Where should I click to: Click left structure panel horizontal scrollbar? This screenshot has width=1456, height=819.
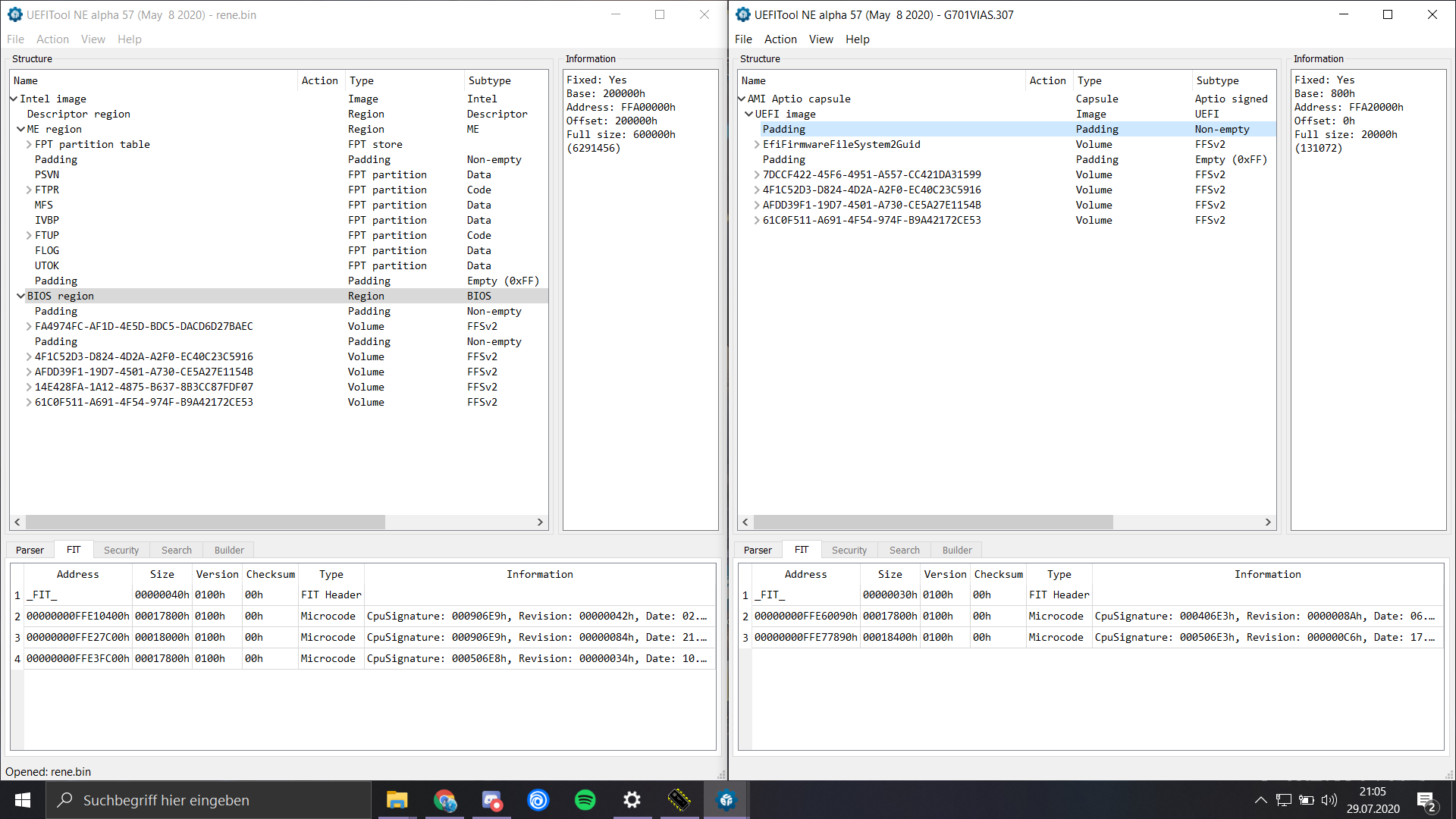tap(205, 522)
